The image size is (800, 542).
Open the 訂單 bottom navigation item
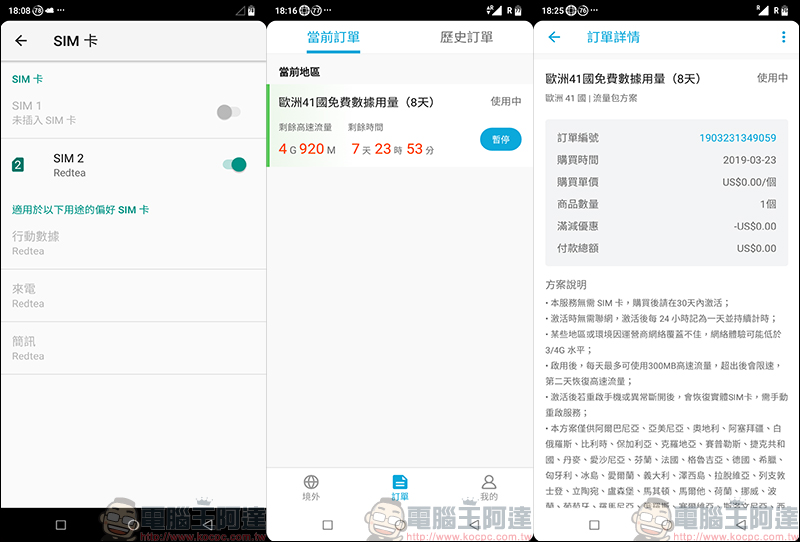pyautogui.click(x=400, y=488)
